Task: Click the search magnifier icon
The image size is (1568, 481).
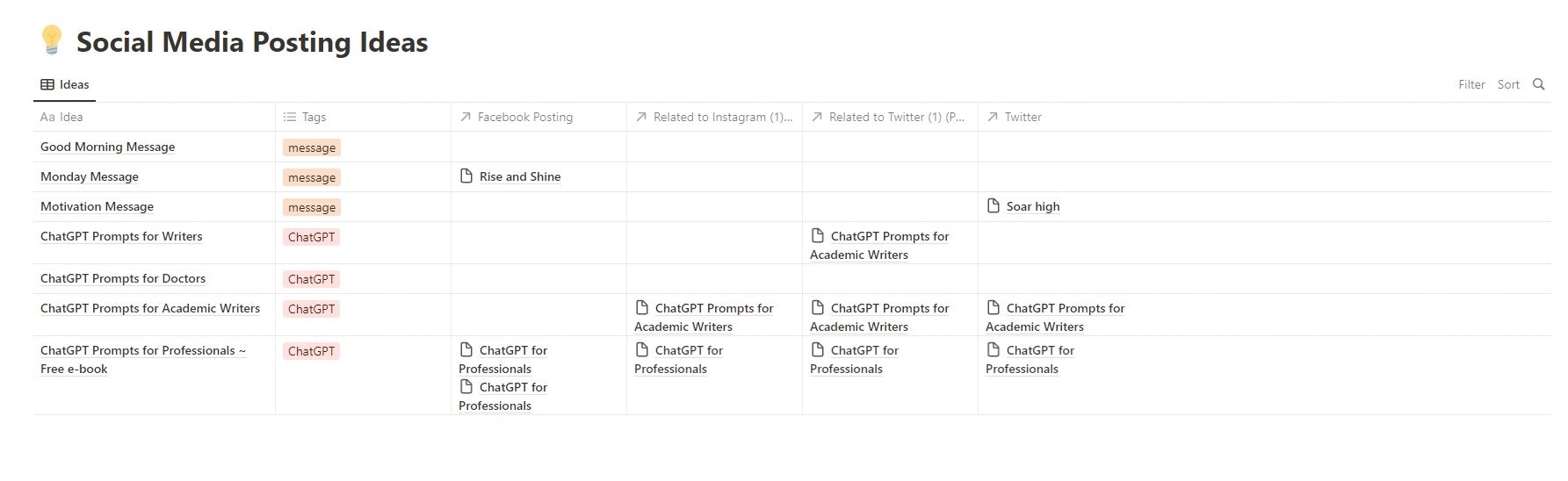Action: coord(1538,84)
